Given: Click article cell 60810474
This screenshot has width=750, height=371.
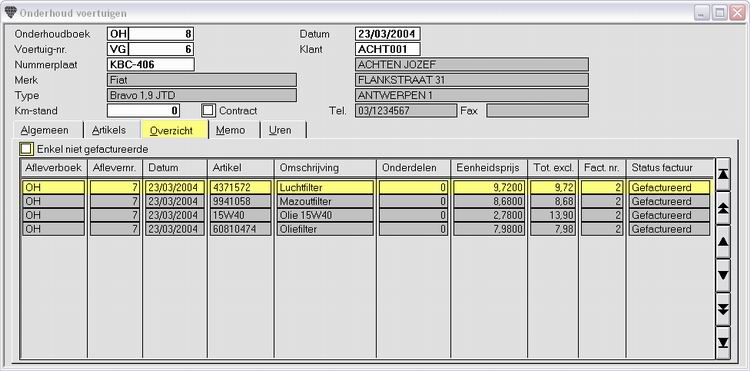Looking at the screenshot, I should [241, 229].
